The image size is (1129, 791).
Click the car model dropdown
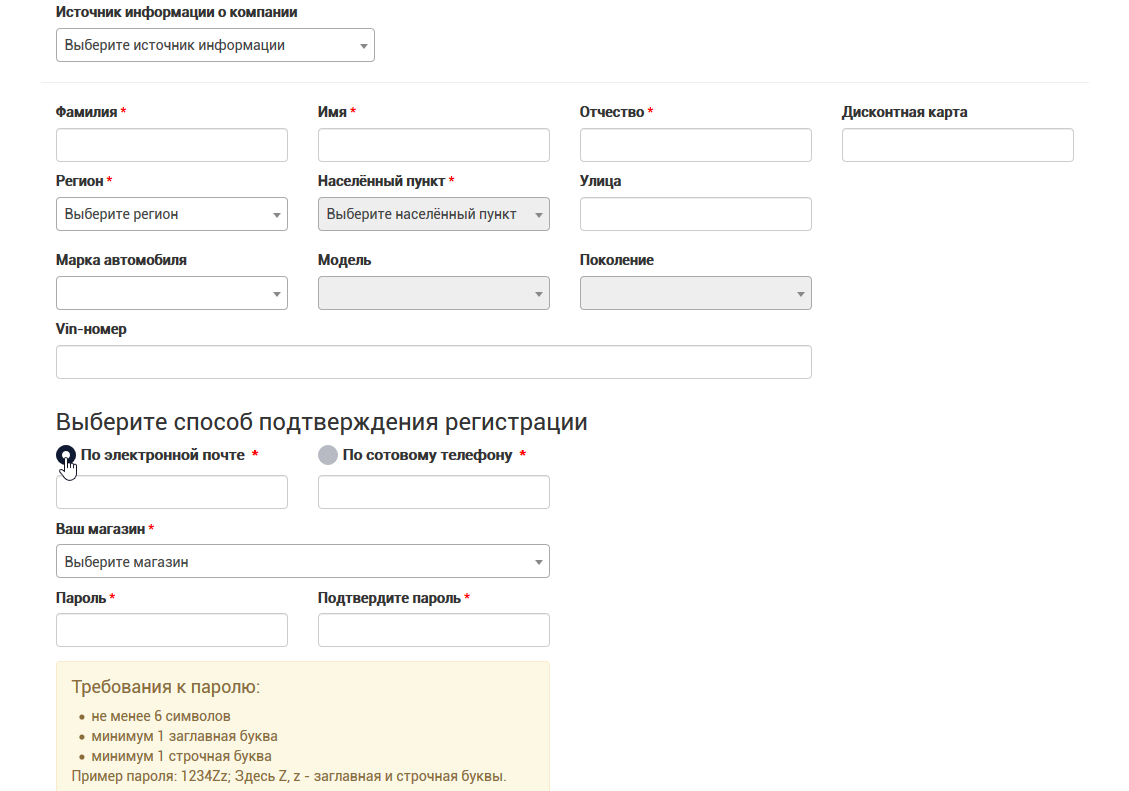click(x=433, y=293)
